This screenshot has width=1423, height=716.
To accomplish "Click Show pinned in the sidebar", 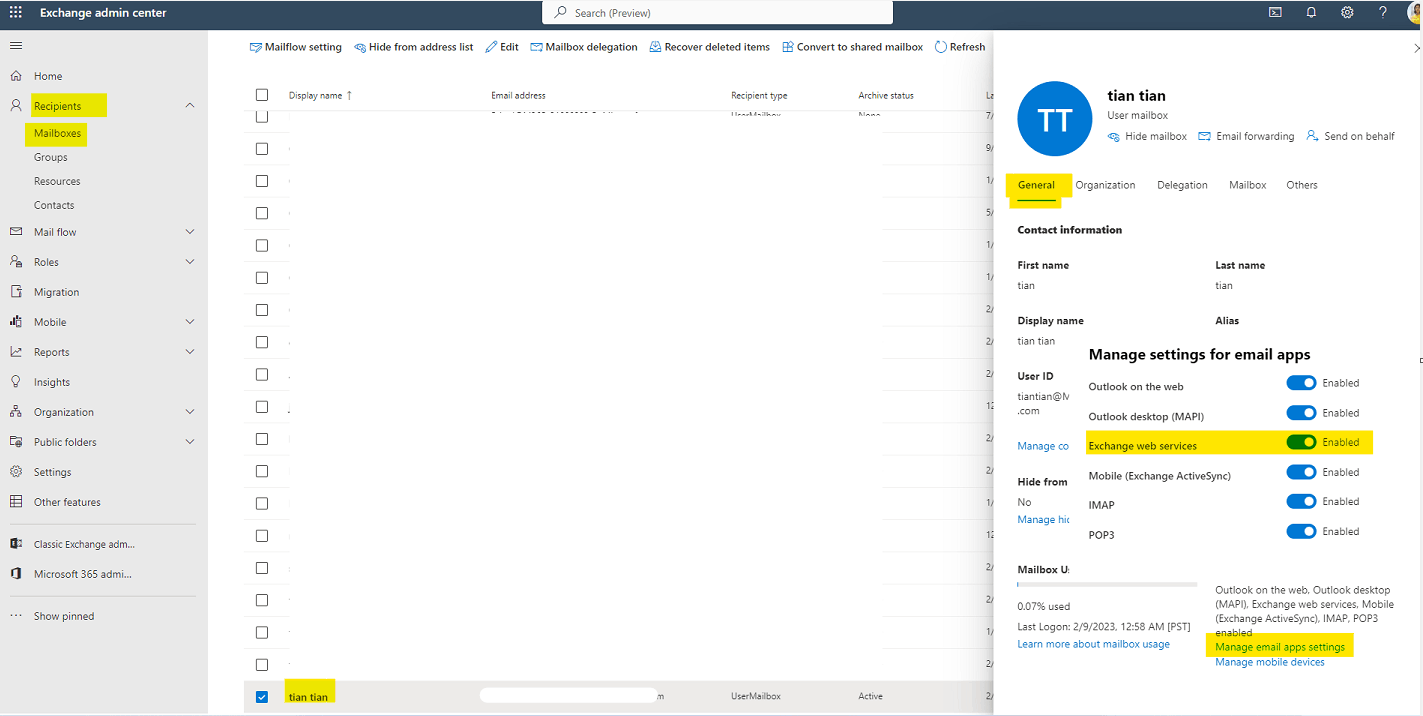I will pyautogui.click(x=64, y=616).
